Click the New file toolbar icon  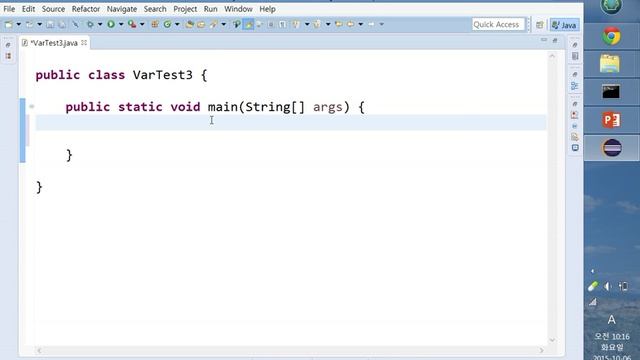[x=9, y=24]
